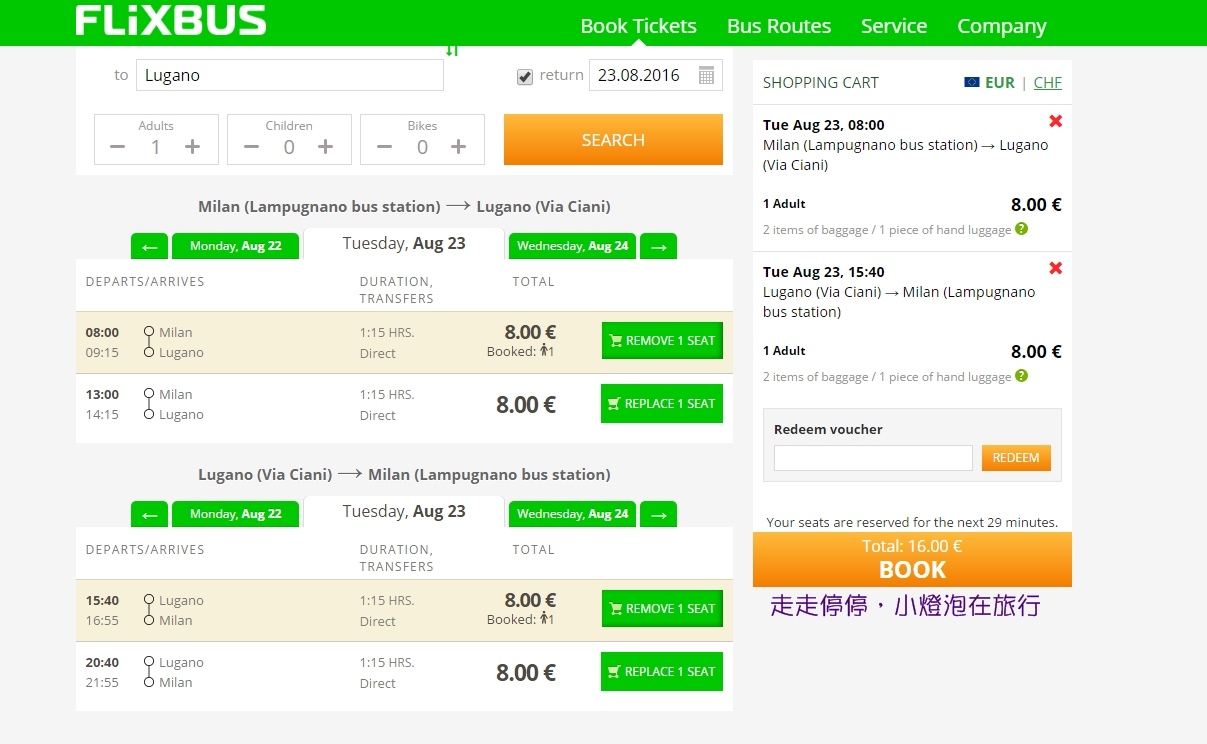Select Monday, Aug 22 tab for Milan–Lugano
Viewport: 1207px width, 744px height.
235,246
